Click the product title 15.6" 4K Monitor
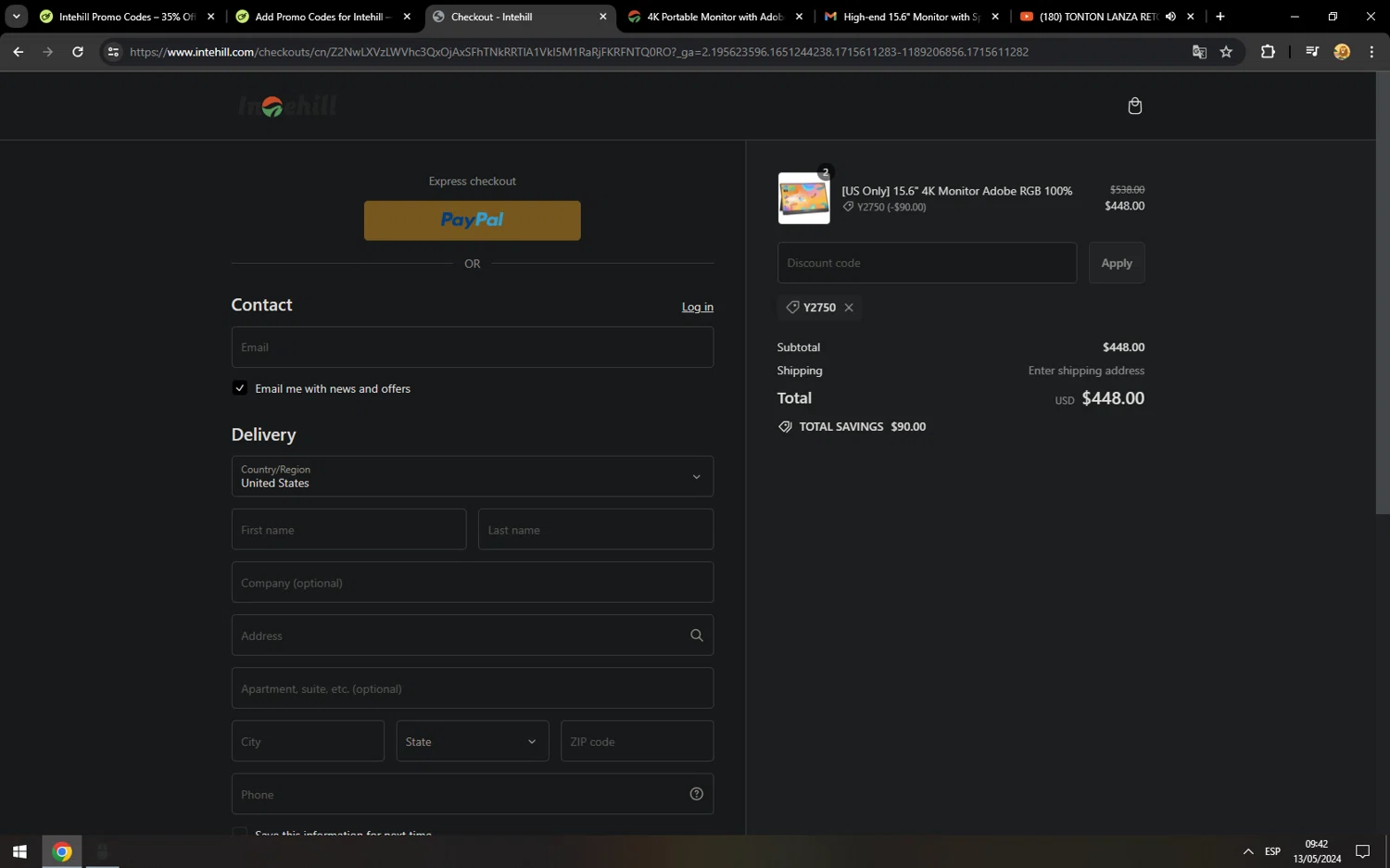The image size is (1390, 868). tap(956, 191)
